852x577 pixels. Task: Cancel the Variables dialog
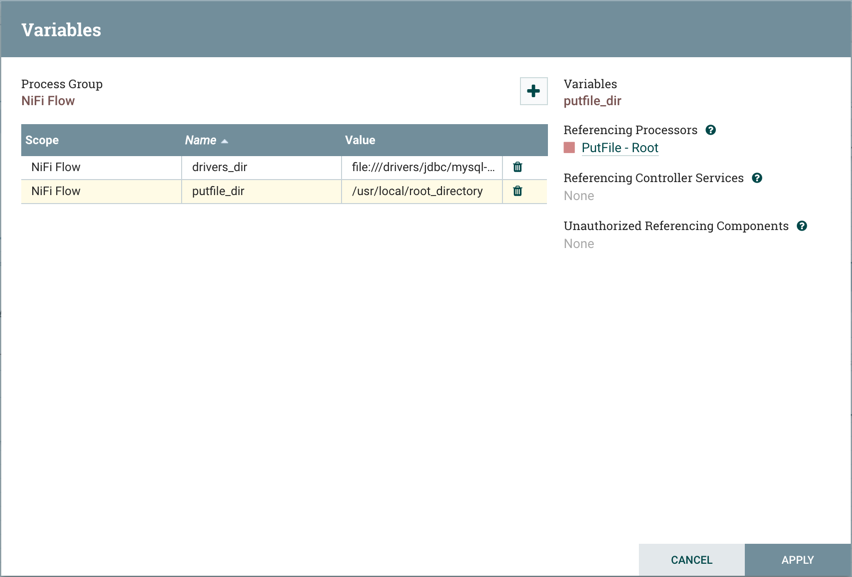(x=691, y=560)
